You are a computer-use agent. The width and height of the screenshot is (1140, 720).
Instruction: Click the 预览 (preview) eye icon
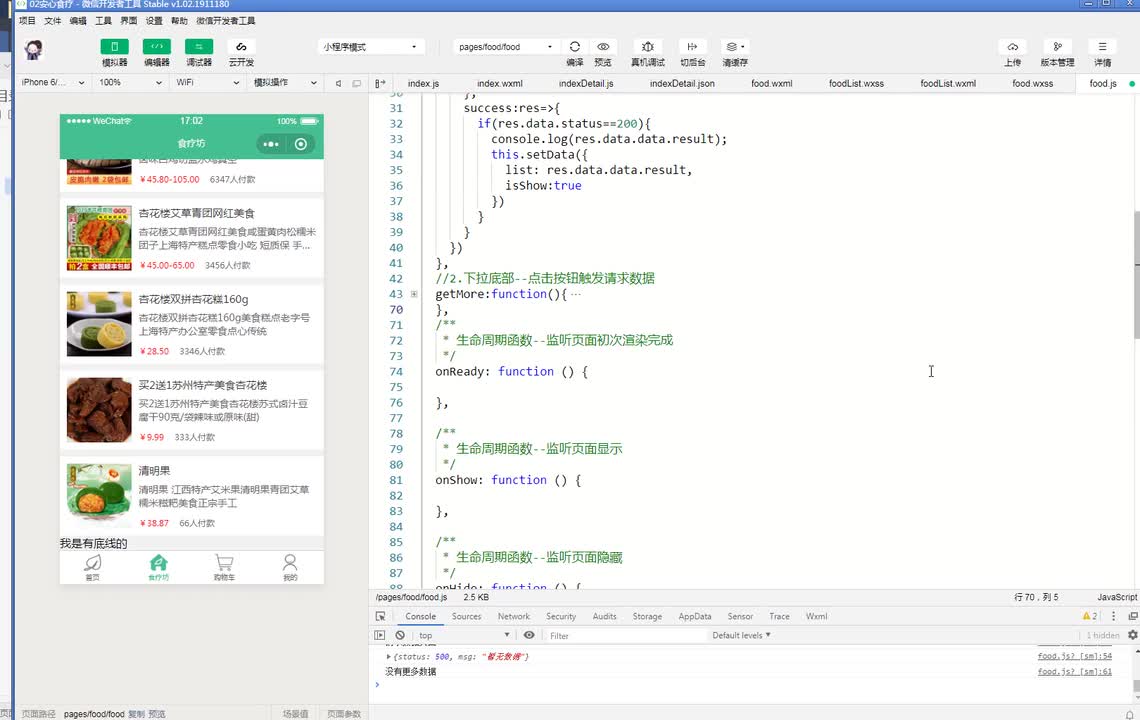coord(603,47)
